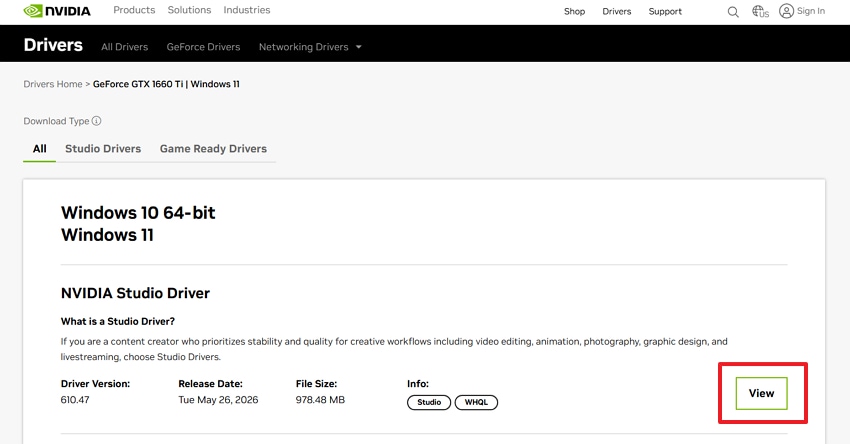Click the View button for Studio Driver
The height and width of the screenshot is (444, 850).
point(761,393)
